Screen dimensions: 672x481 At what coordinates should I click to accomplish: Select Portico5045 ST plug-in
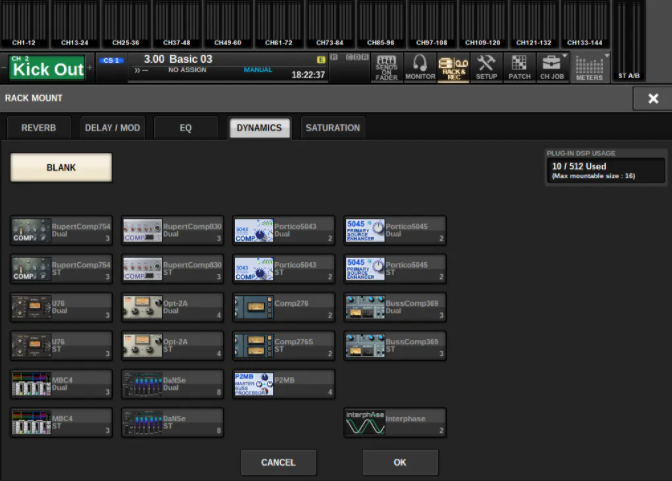point(395,269)
